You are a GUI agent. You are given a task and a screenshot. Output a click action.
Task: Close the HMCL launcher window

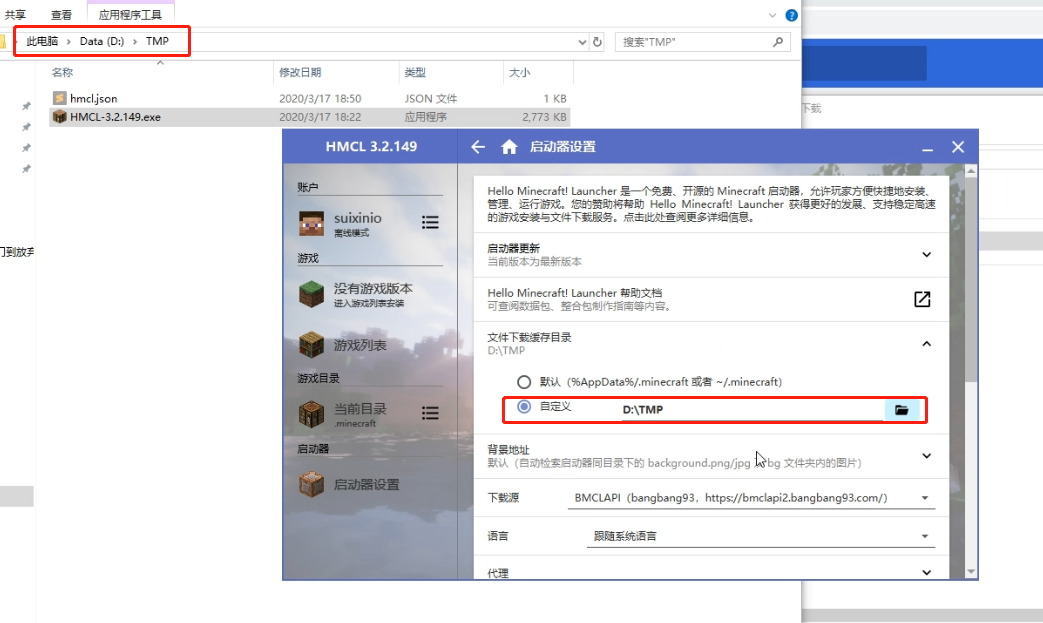958,147
